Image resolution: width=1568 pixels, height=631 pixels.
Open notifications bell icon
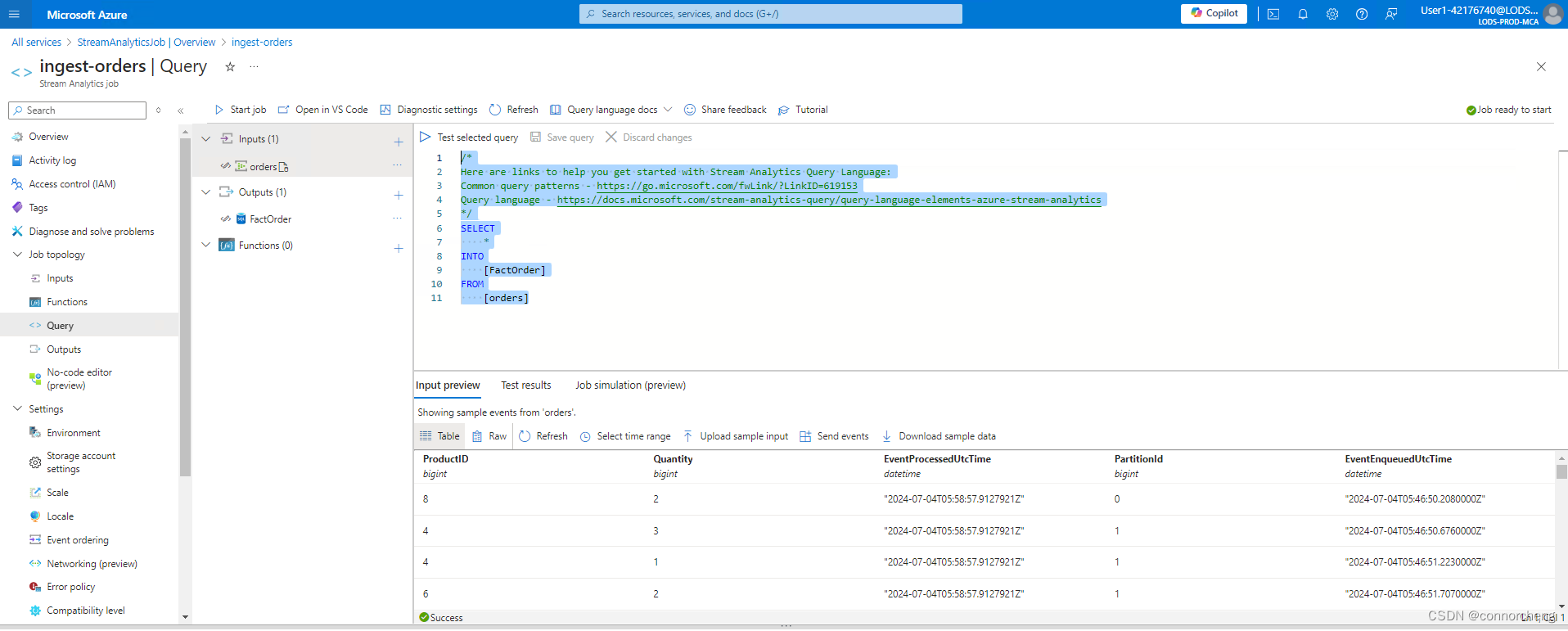pyautogui.click(x=1303, y=14)
